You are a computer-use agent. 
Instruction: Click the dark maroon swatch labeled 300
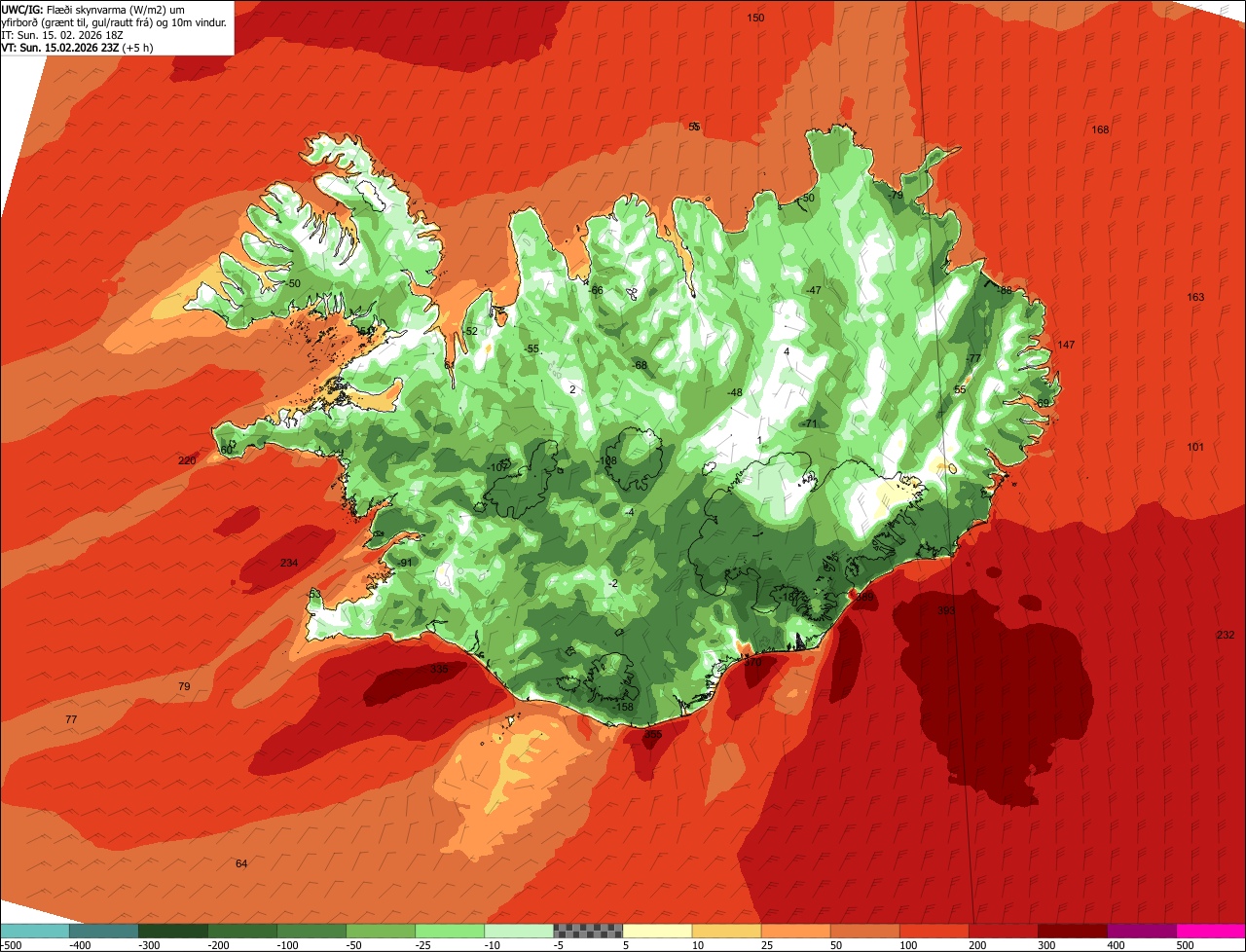point(1072,930)
